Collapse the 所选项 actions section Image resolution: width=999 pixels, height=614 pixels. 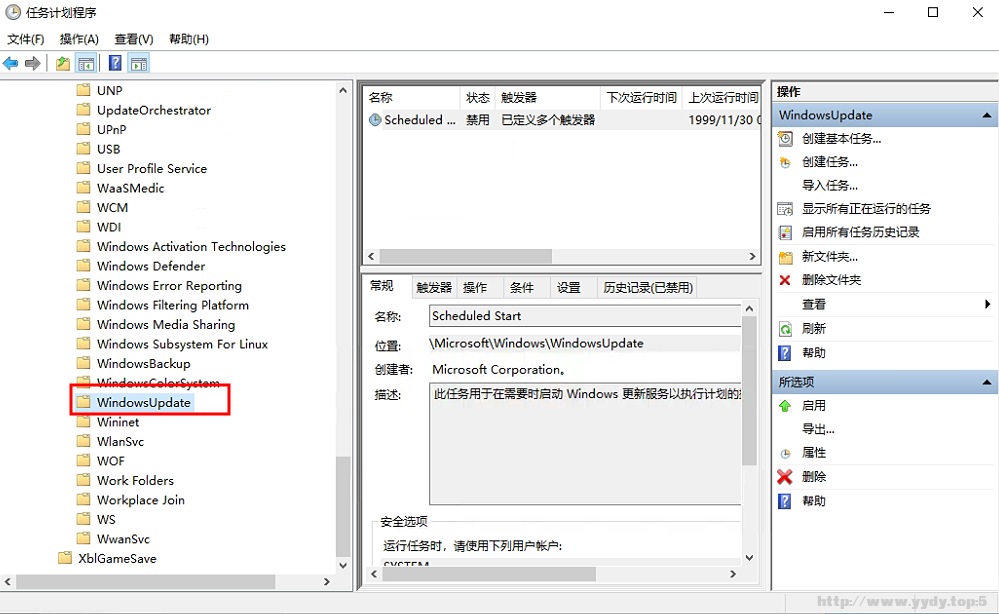[986, 382]
